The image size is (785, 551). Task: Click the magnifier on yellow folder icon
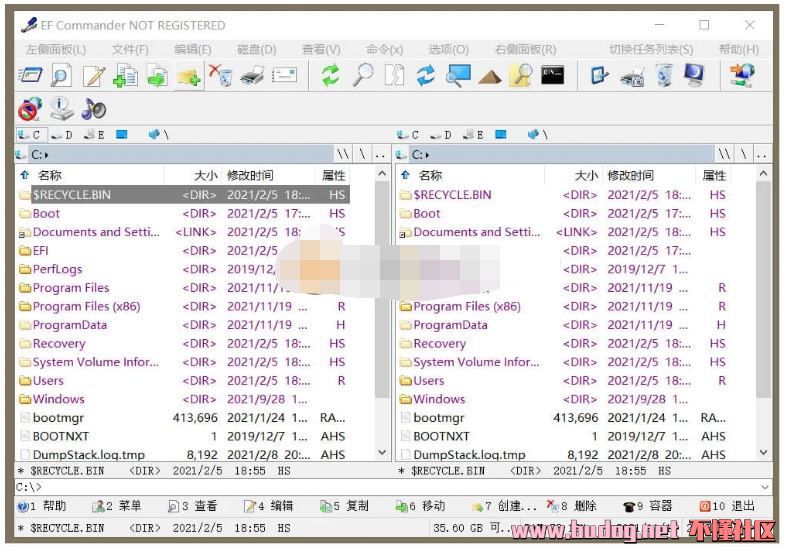click(521, 76)
